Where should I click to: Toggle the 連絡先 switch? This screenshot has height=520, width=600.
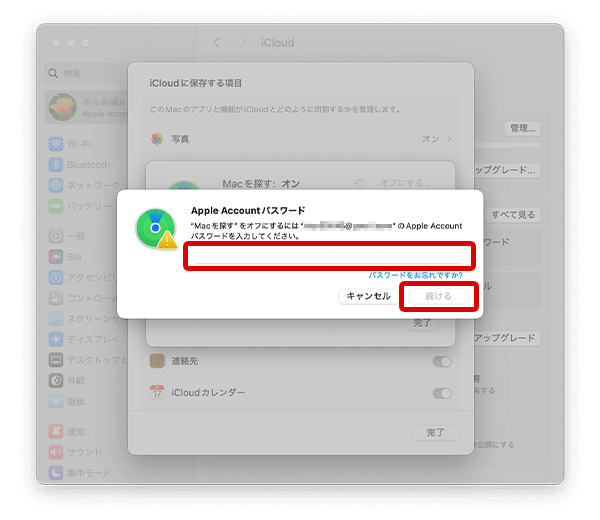442,362
